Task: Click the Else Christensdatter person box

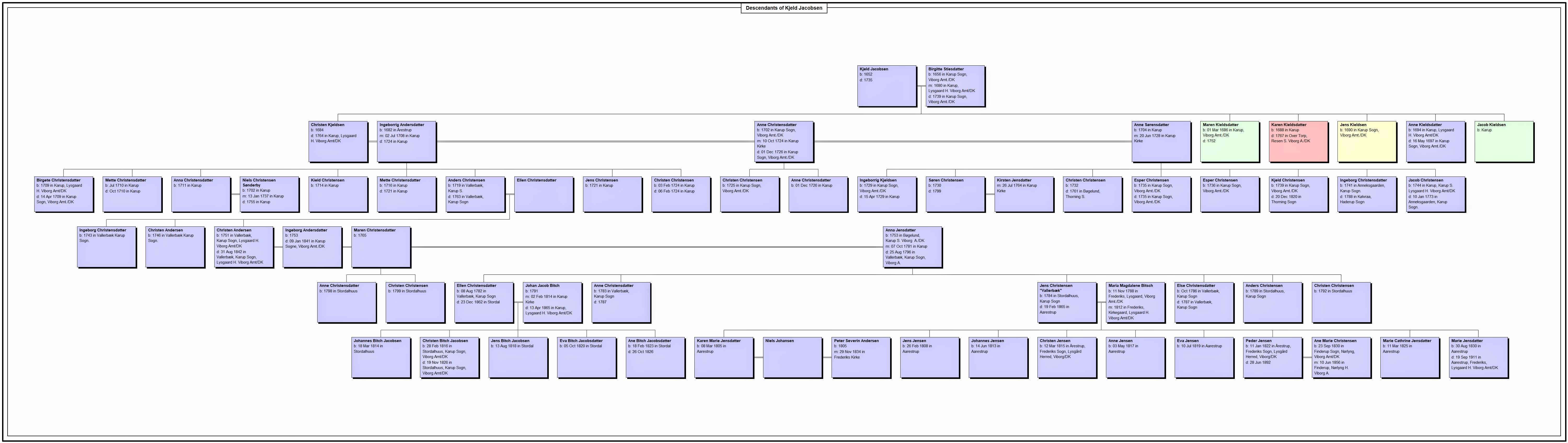Action: (1204, 302)
